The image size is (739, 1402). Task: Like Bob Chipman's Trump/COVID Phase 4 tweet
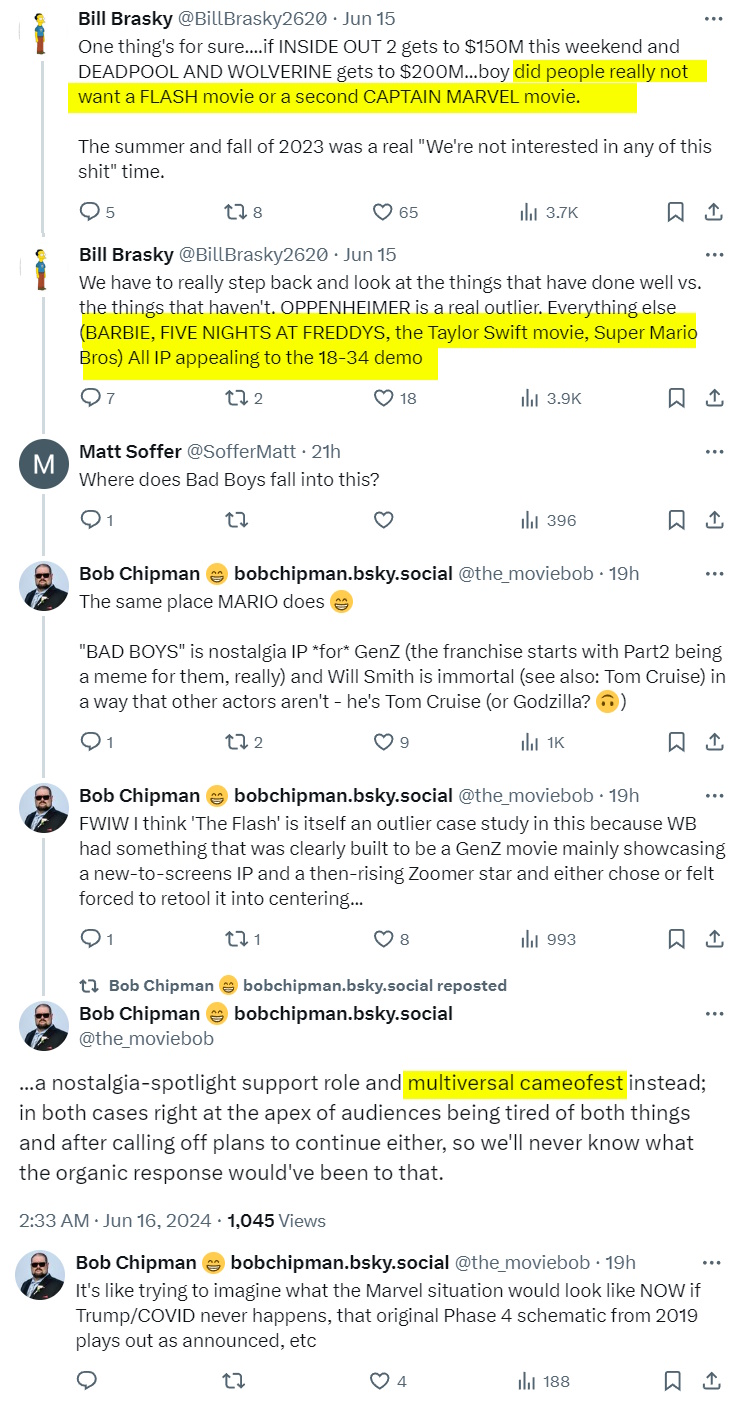point(380,1381)
